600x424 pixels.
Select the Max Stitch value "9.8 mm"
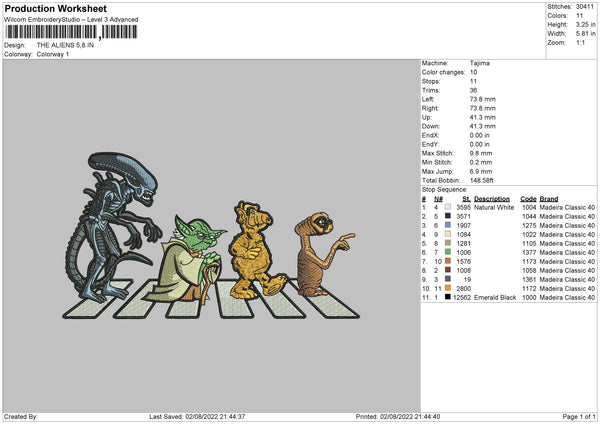coord(481,153)
